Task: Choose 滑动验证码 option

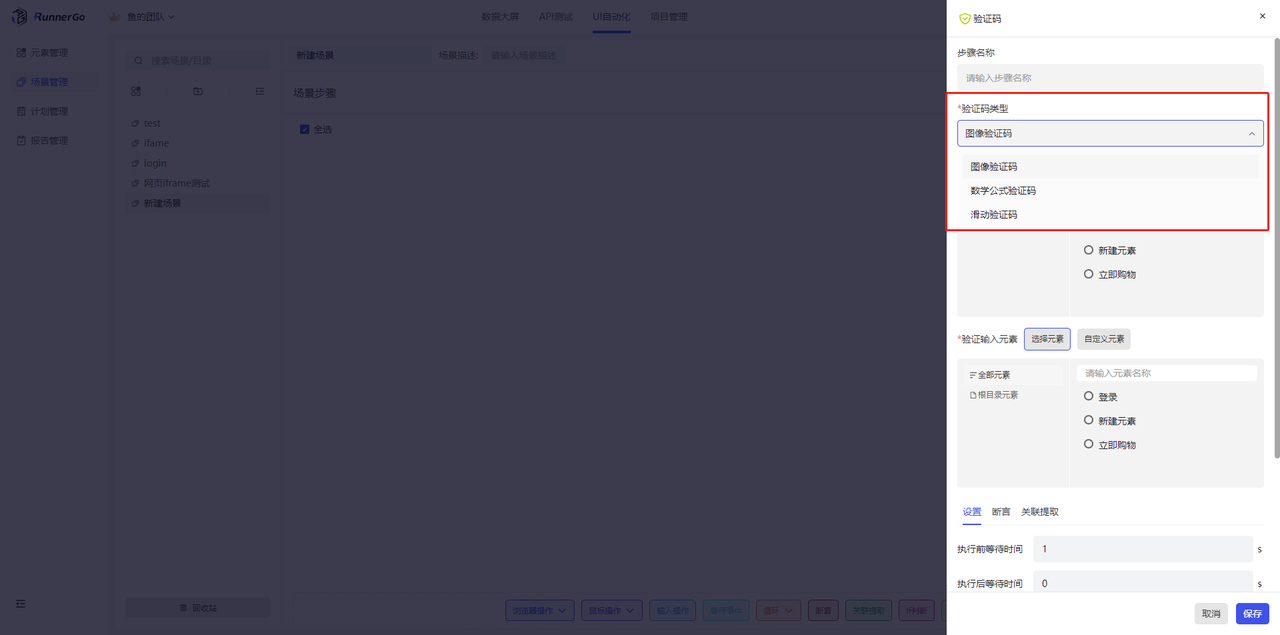Action: click(1110, 215)
